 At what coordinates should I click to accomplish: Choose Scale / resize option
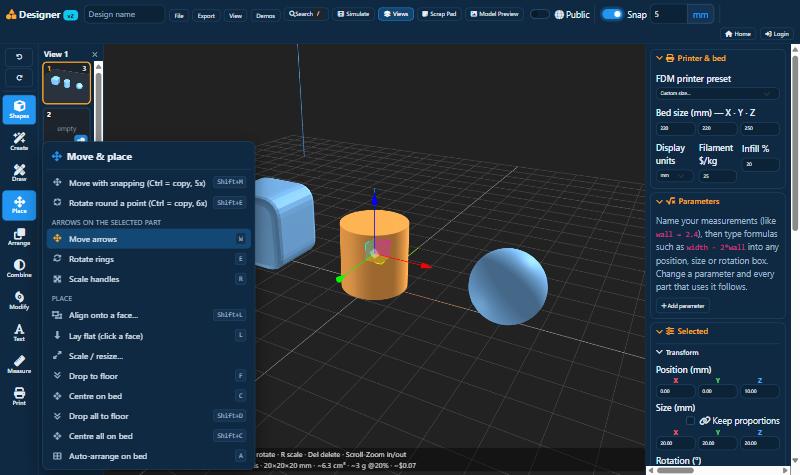148,356
